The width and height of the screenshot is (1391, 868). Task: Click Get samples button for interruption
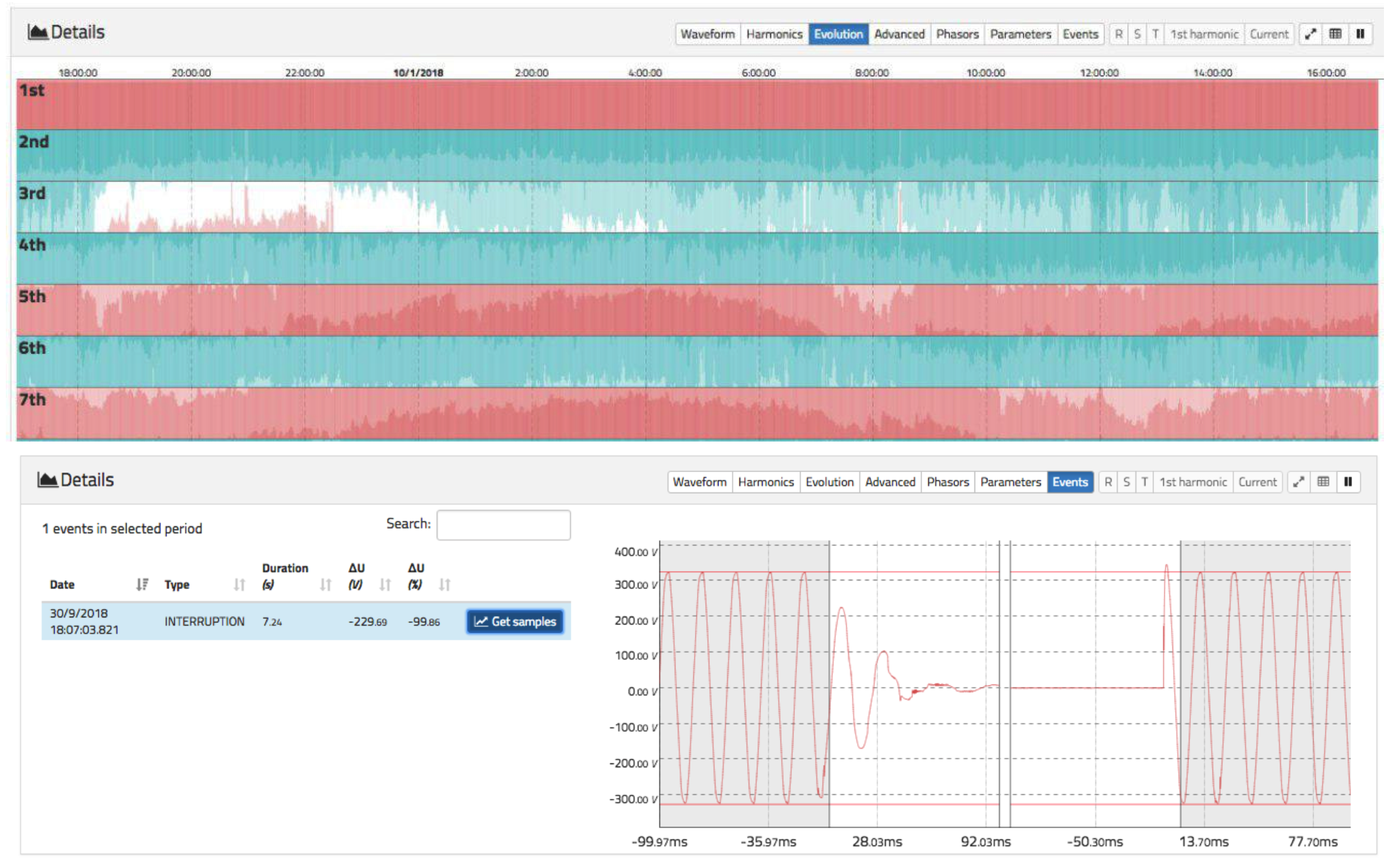pos(515,622)
